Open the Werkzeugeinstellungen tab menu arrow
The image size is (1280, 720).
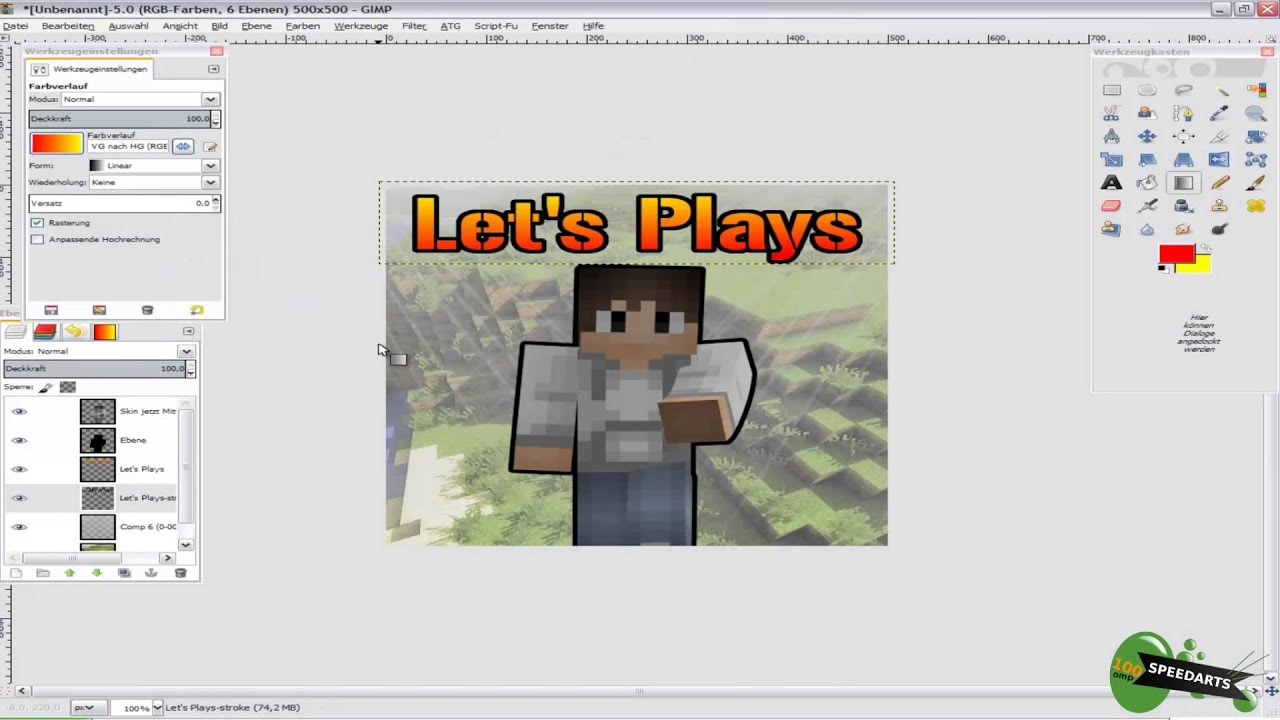click(213, 69)
